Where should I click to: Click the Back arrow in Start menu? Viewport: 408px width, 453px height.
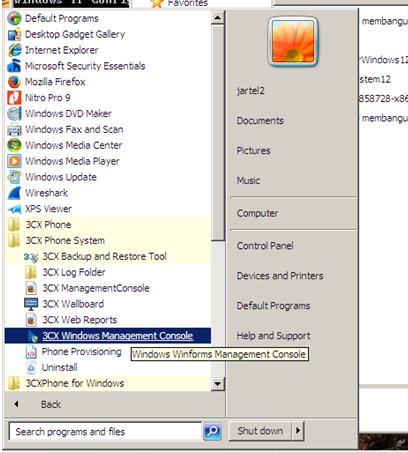pos(17,404)
